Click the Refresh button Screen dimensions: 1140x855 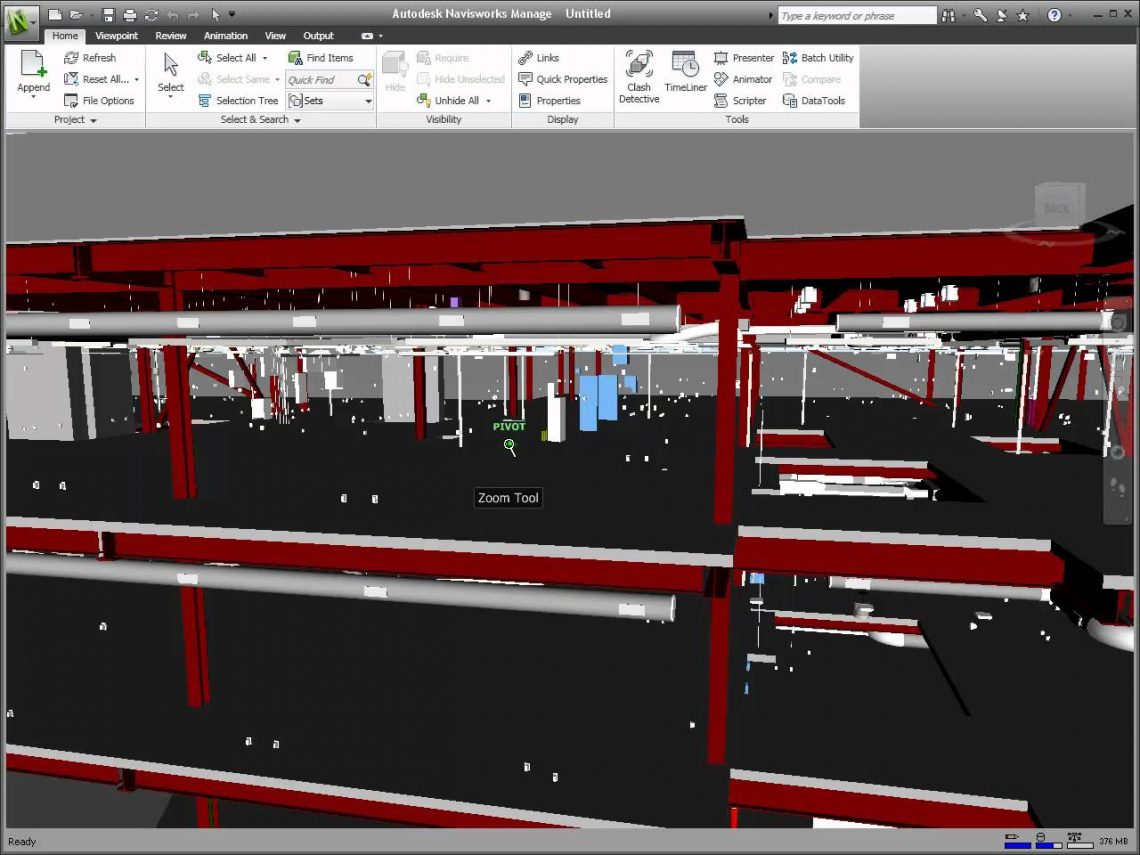point(90,58)
